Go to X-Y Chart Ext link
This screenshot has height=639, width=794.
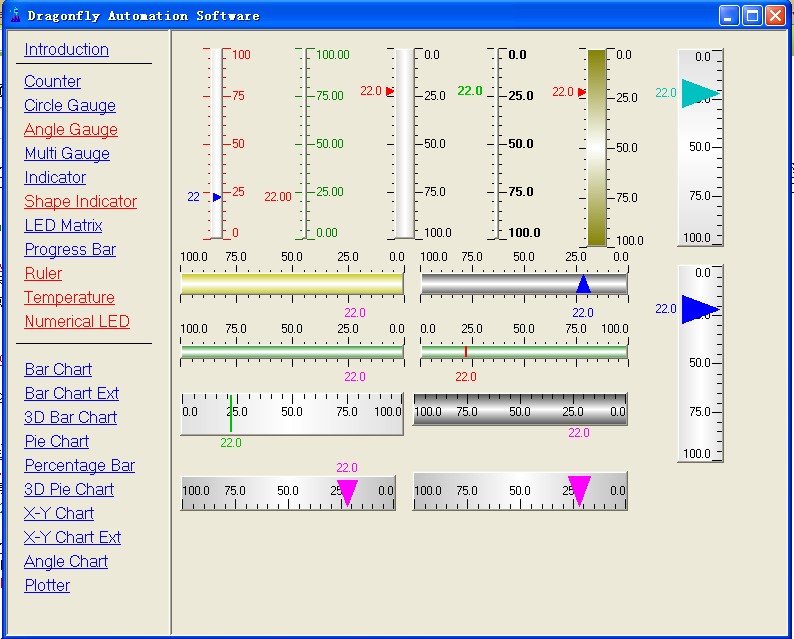72,537
